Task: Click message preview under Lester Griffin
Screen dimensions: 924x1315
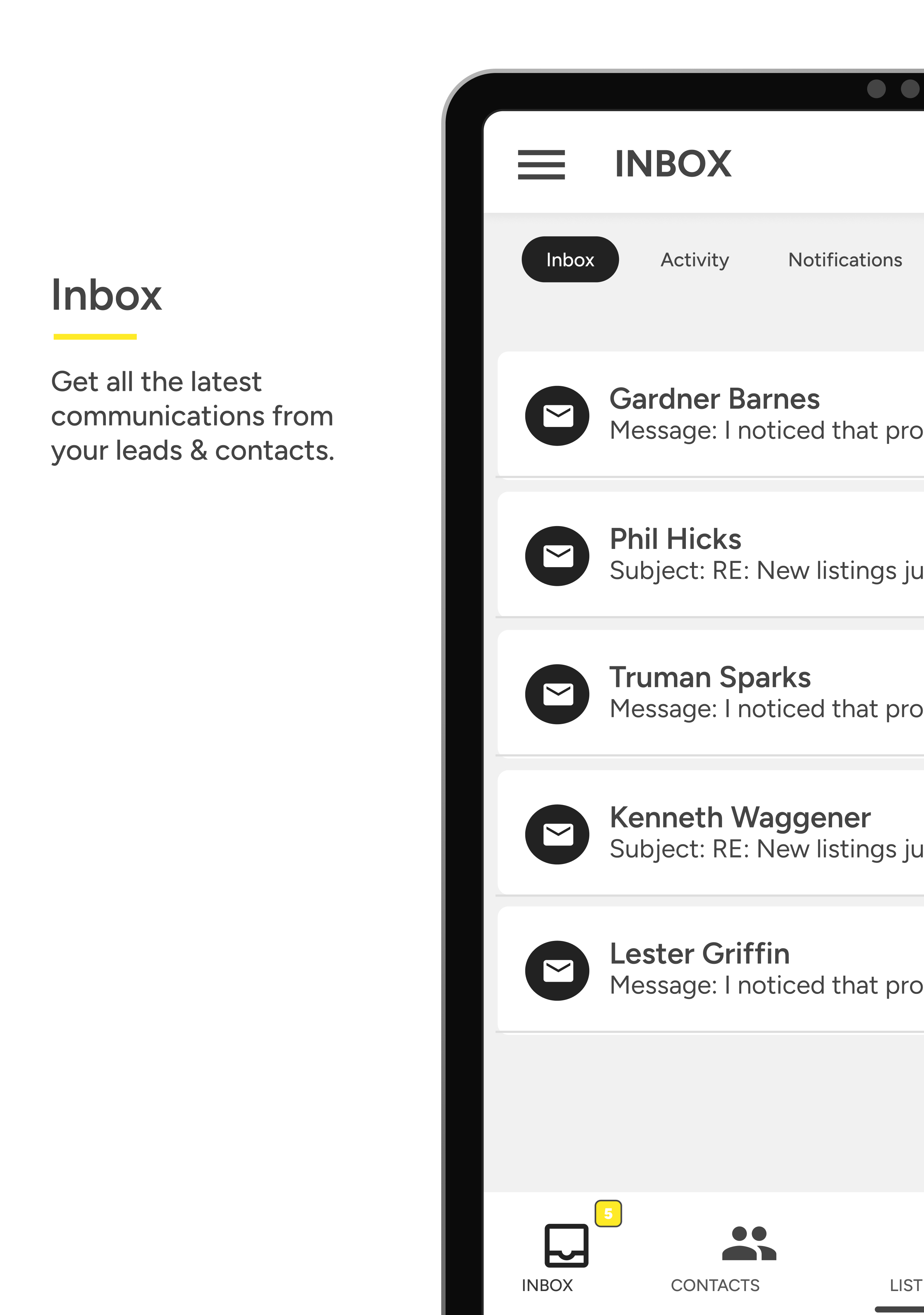Action: click(x=767, y=986)
